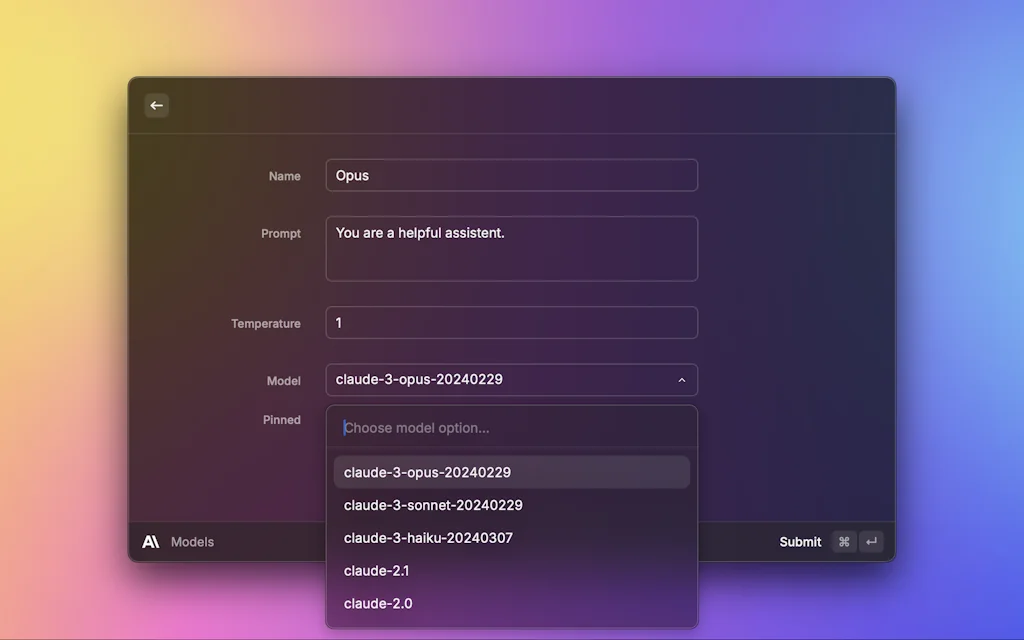Select claude-3-haiku-20240307 from the list
This screenshot has height=640, width=1024.
click(x=511, y=537)
